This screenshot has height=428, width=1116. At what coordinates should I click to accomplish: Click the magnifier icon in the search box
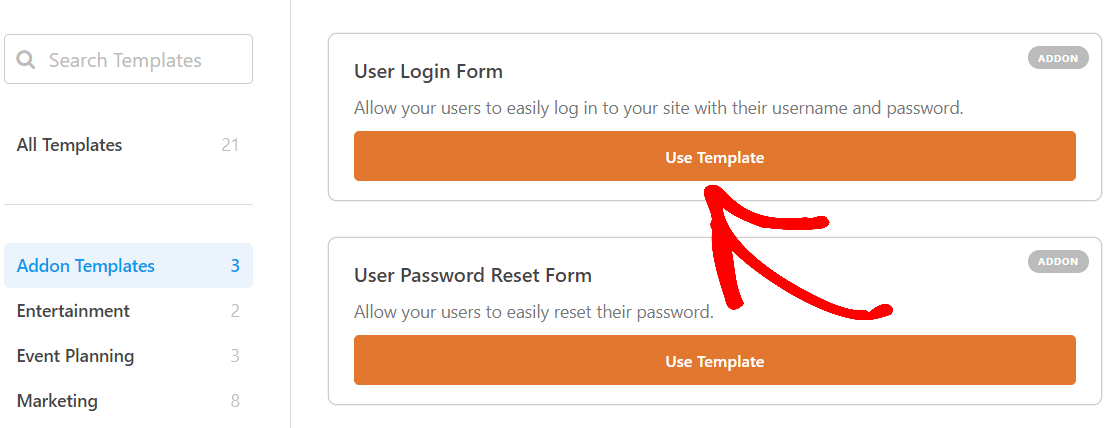[x=27, y=60]
